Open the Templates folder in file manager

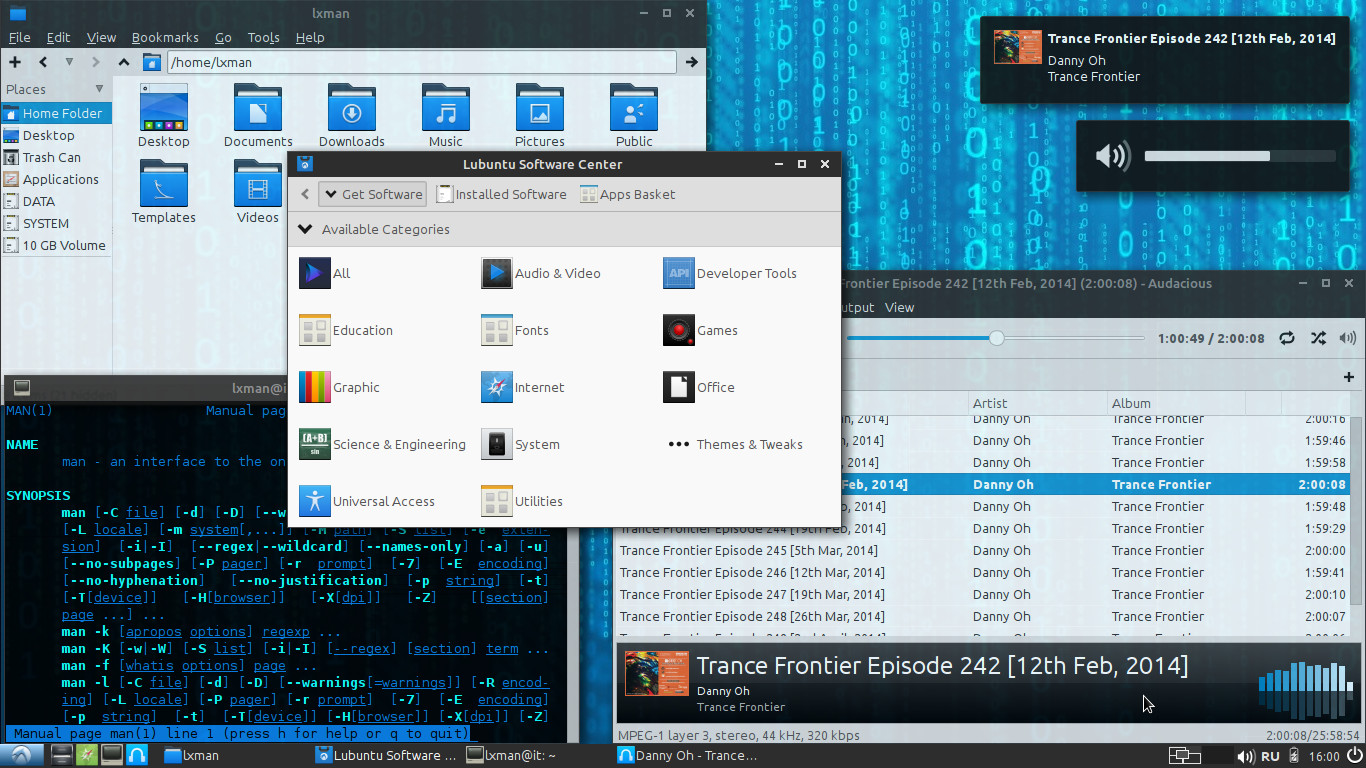click(164, 192)
